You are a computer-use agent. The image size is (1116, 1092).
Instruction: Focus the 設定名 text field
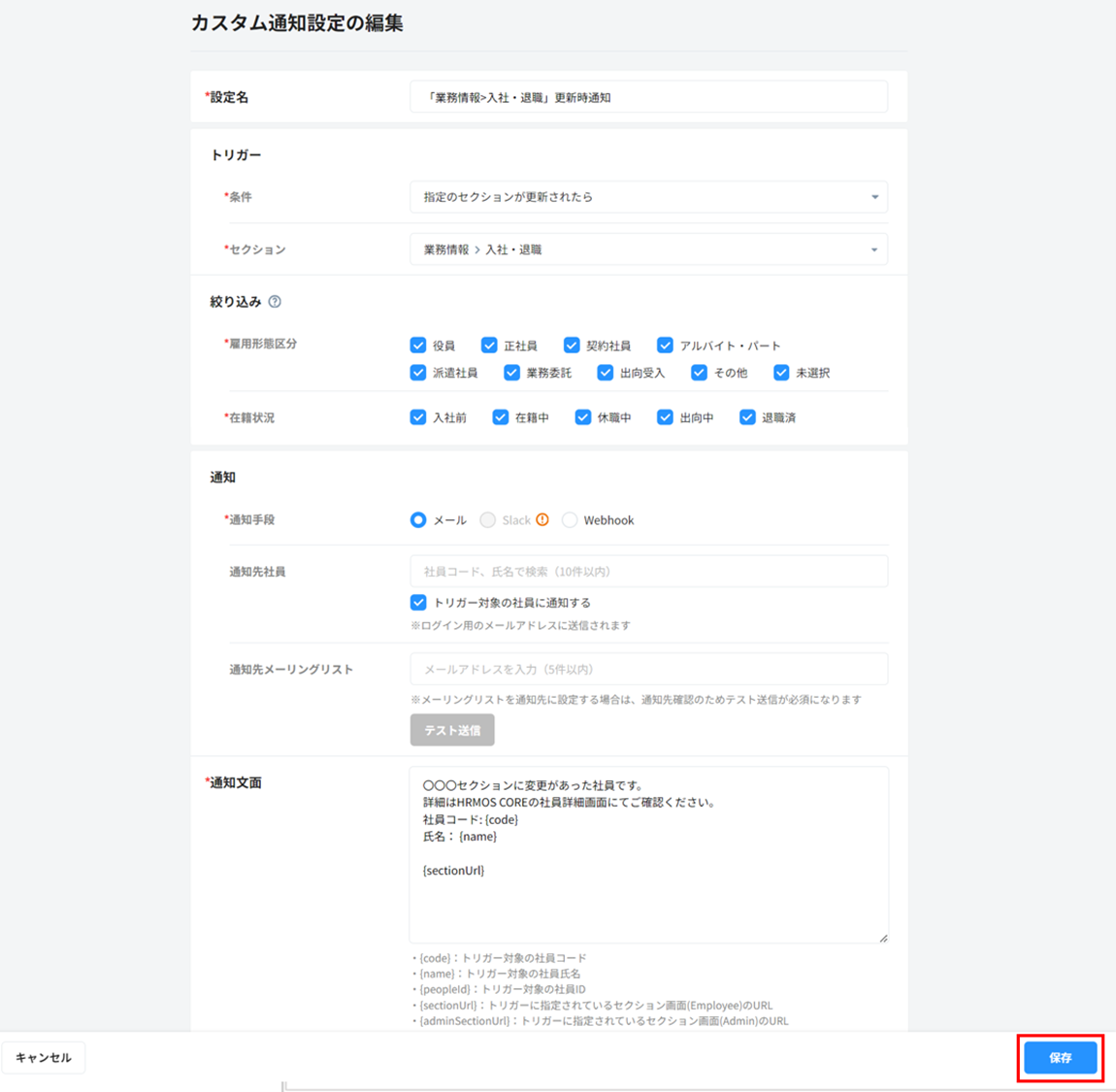[x=648, y=97]
